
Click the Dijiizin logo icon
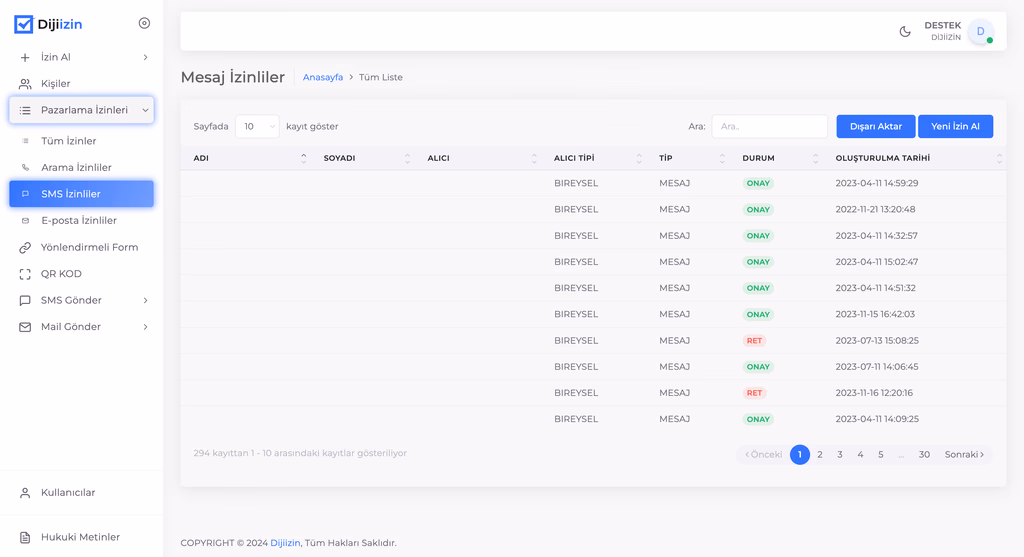(x=23, y=24)
